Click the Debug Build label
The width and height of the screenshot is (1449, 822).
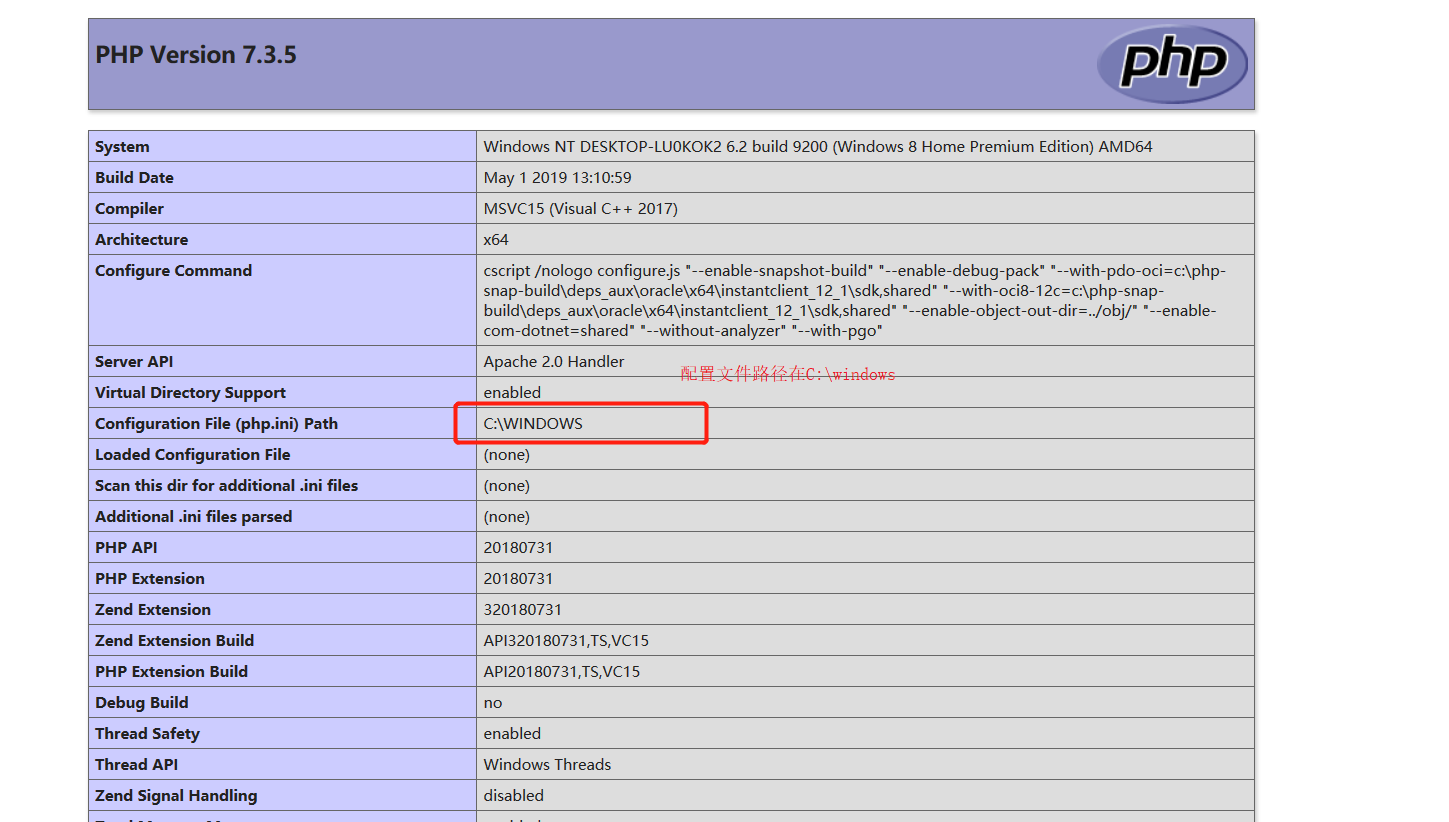click(x=142, y=703)
